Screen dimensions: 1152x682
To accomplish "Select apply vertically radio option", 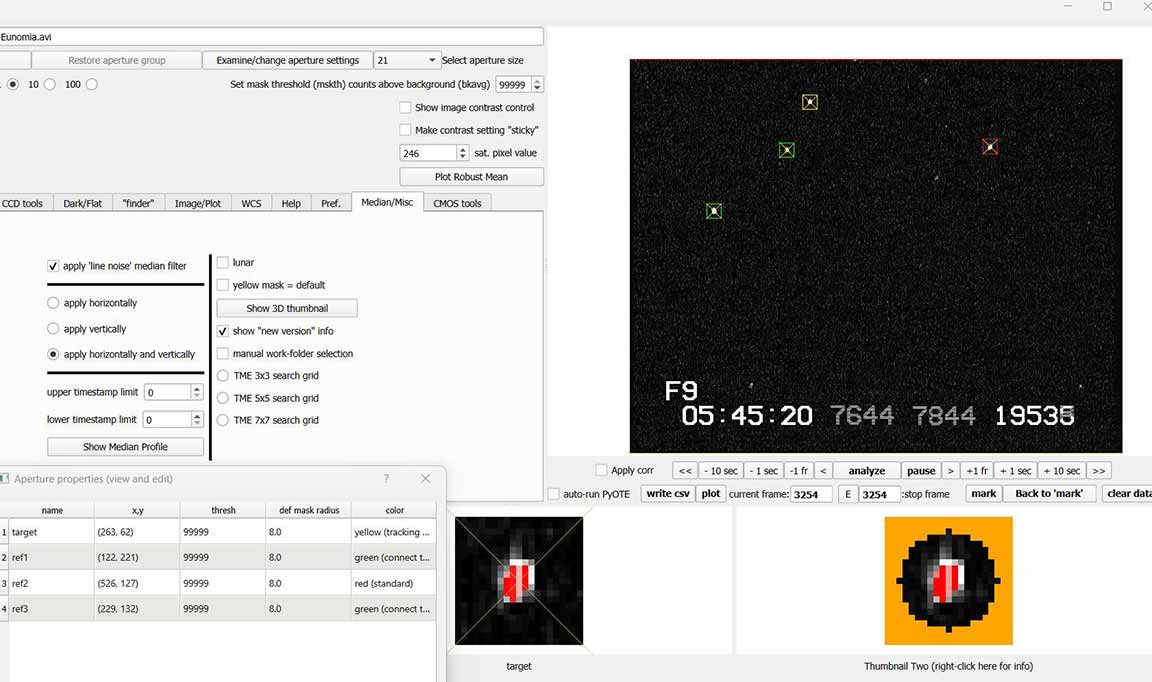I will (53, 329).
